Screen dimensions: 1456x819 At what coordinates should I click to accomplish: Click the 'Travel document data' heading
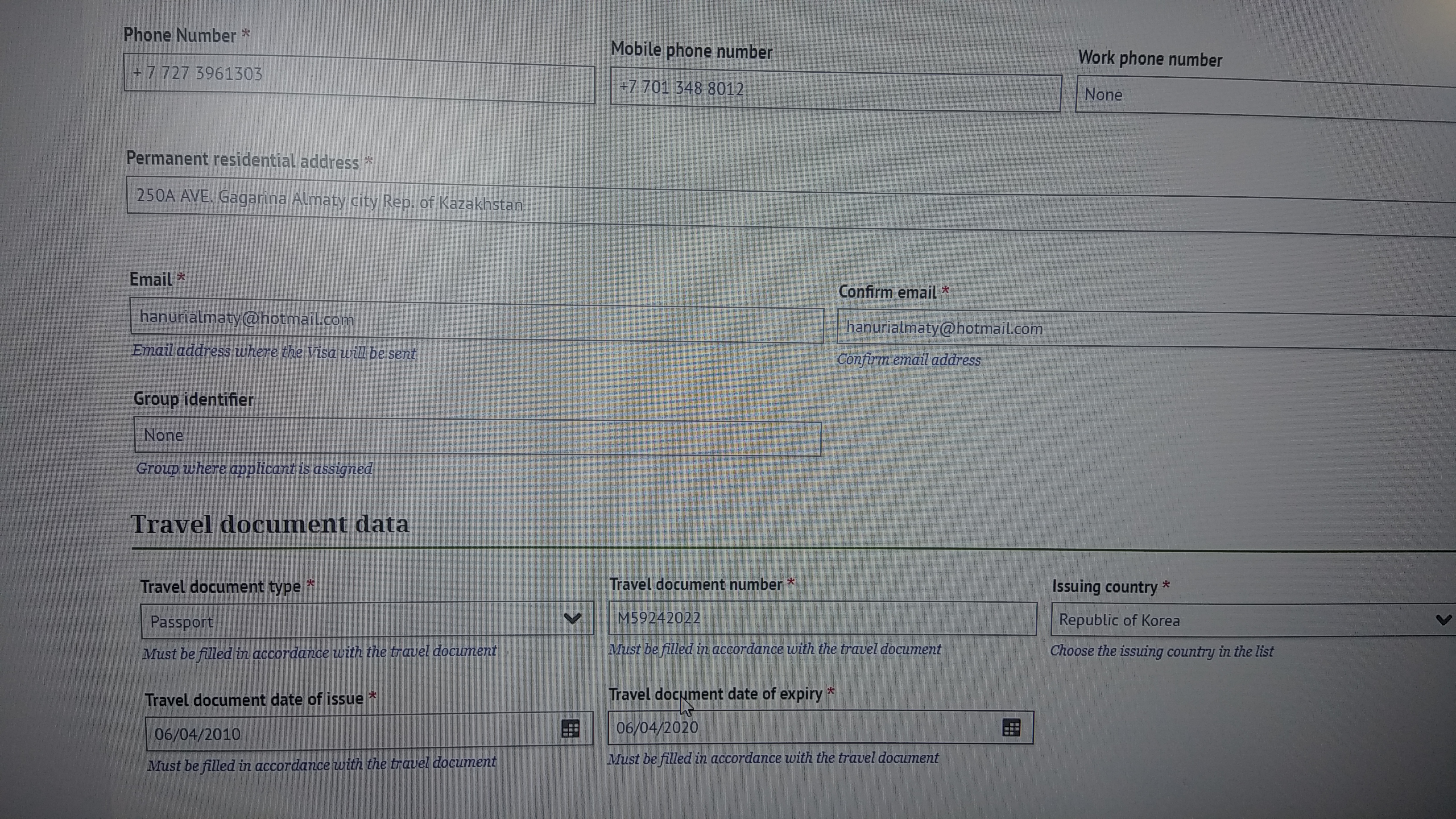click(269, 524)
